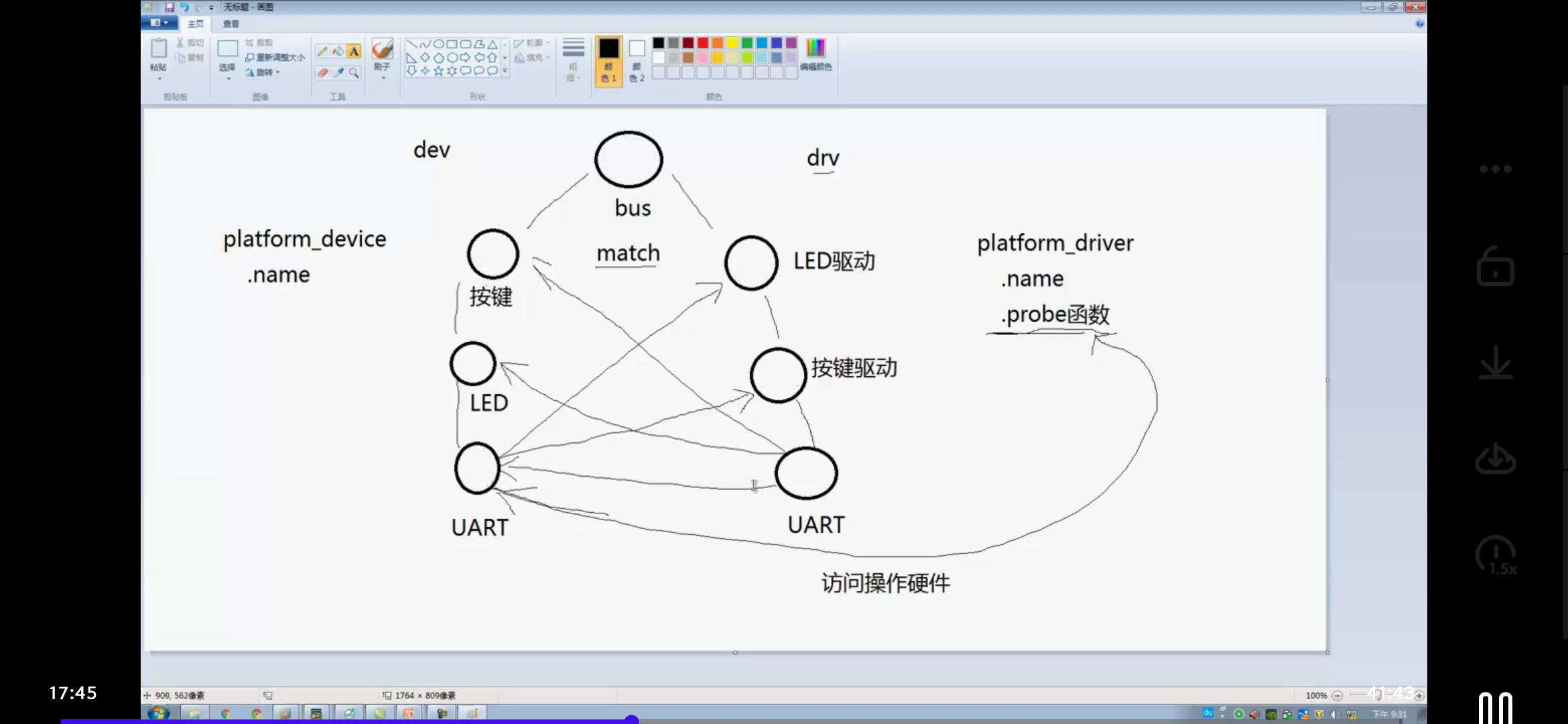Pick the red color swatch
The image size is (1568, 724).
point(703,43)
